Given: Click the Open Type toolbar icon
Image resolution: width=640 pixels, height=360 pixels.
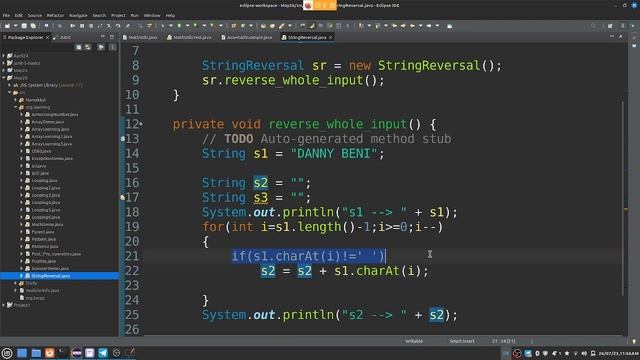Looking at the screenshot, I should [x=263, y=26].
